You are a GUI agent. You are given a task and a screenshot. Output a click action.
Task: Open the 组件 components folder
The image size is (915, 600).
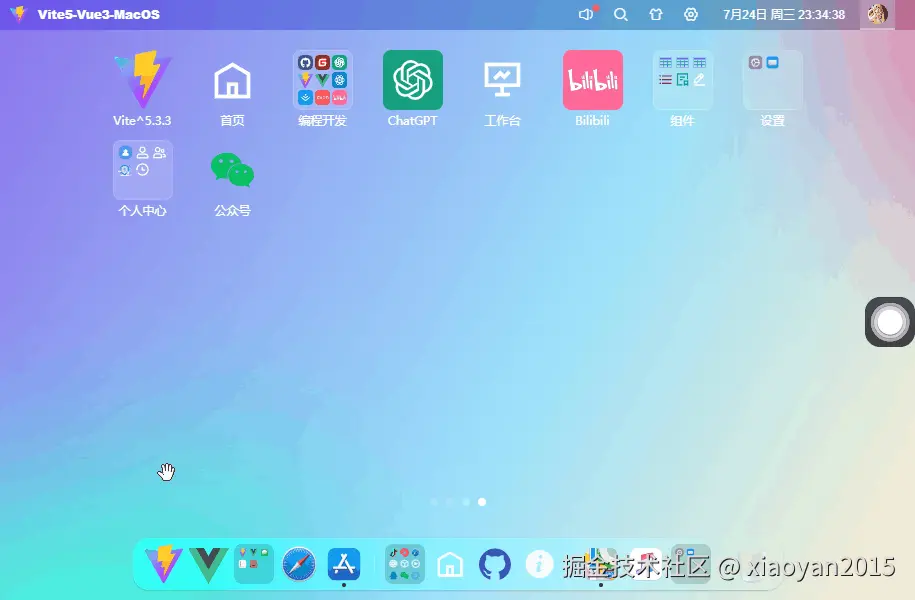pyautogui.click(x=683, y=80)
